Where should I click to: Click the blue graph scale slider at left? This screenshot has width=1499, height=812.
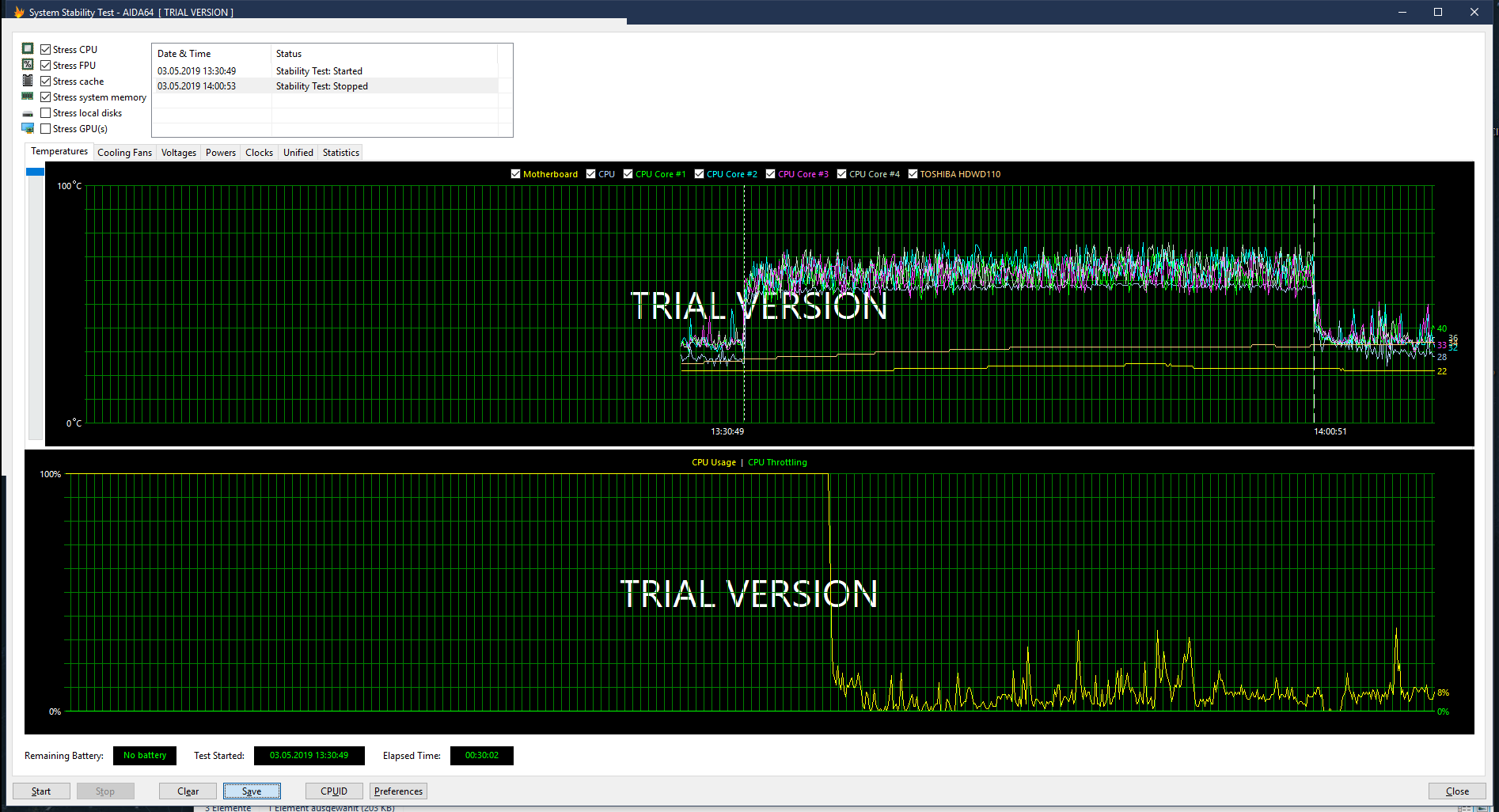tap(35, 172)
